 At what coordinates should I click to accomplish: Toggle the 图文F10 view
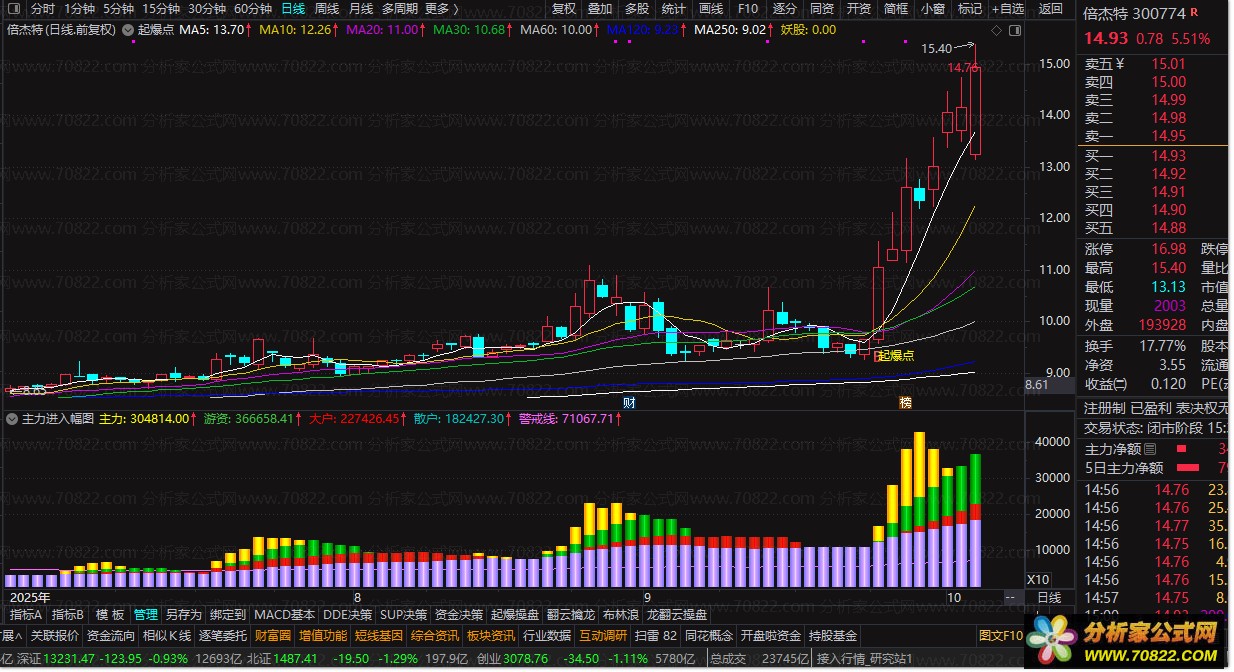point(1001,635)
